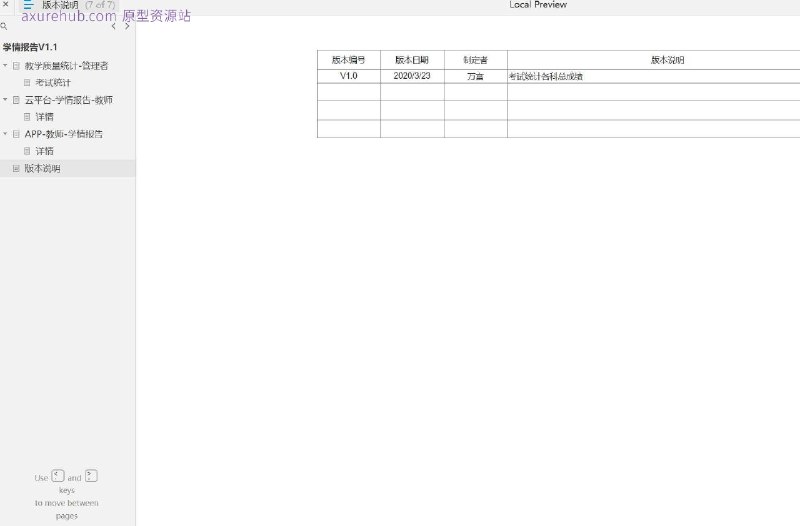Click the 万言 author cell
This screenshot has height=526, width=800.
(476, 76)
